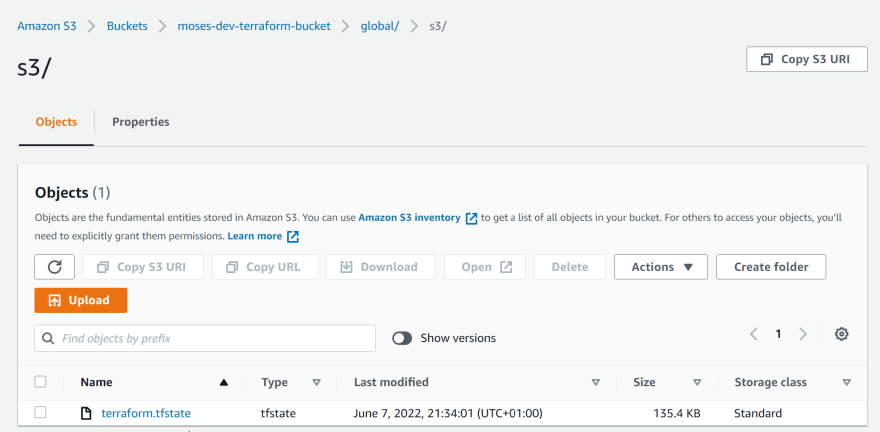
Task: Click the Name column header
Action: [x=96, y=383]
